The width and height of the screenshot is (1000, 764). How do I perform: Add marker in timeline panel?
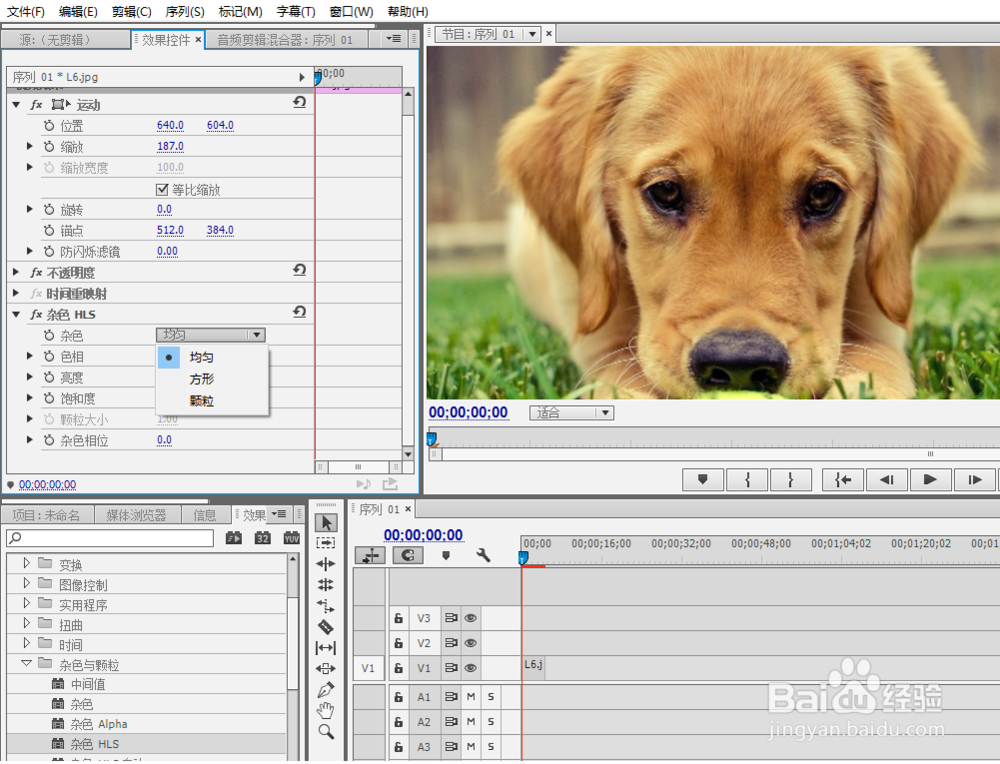[446, 555]
